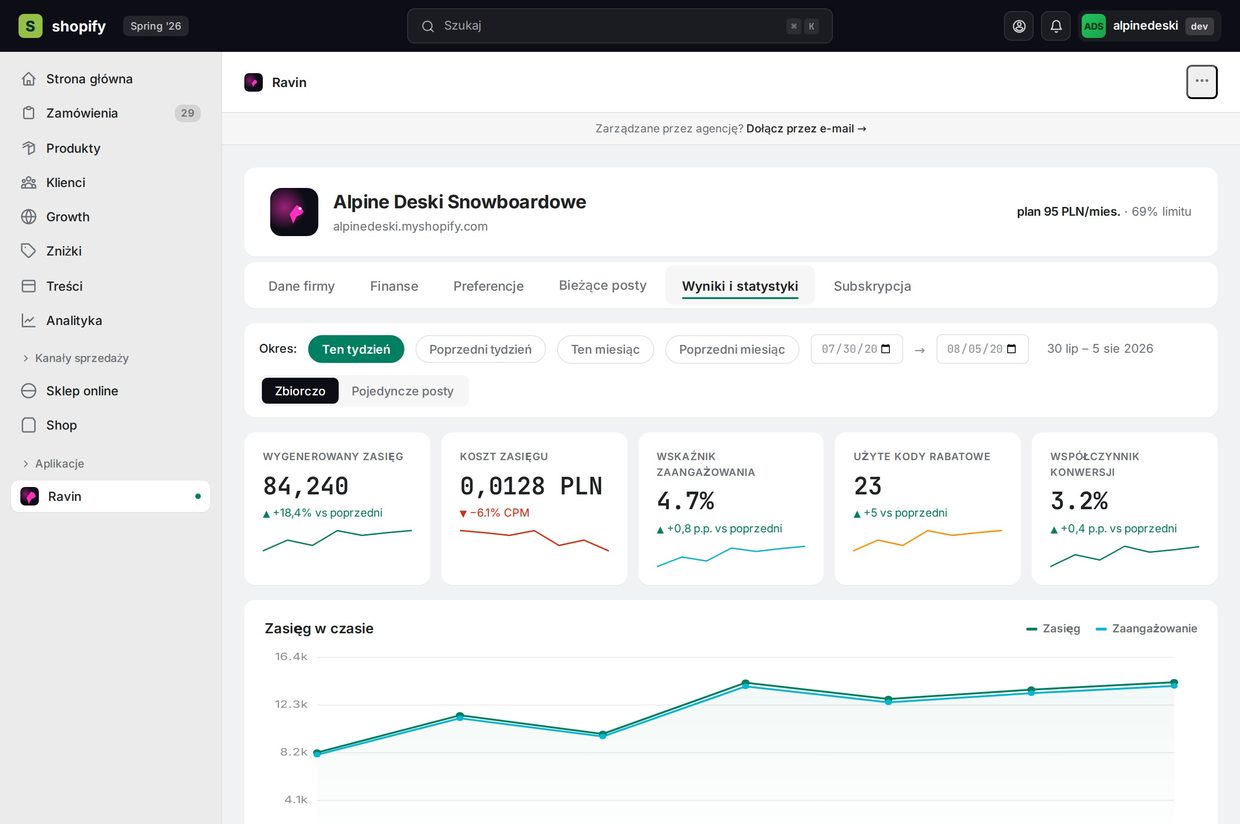Click the Zamówienia orders icon
The width and height of the screenshot is (1240, 824).
point(29,113)
